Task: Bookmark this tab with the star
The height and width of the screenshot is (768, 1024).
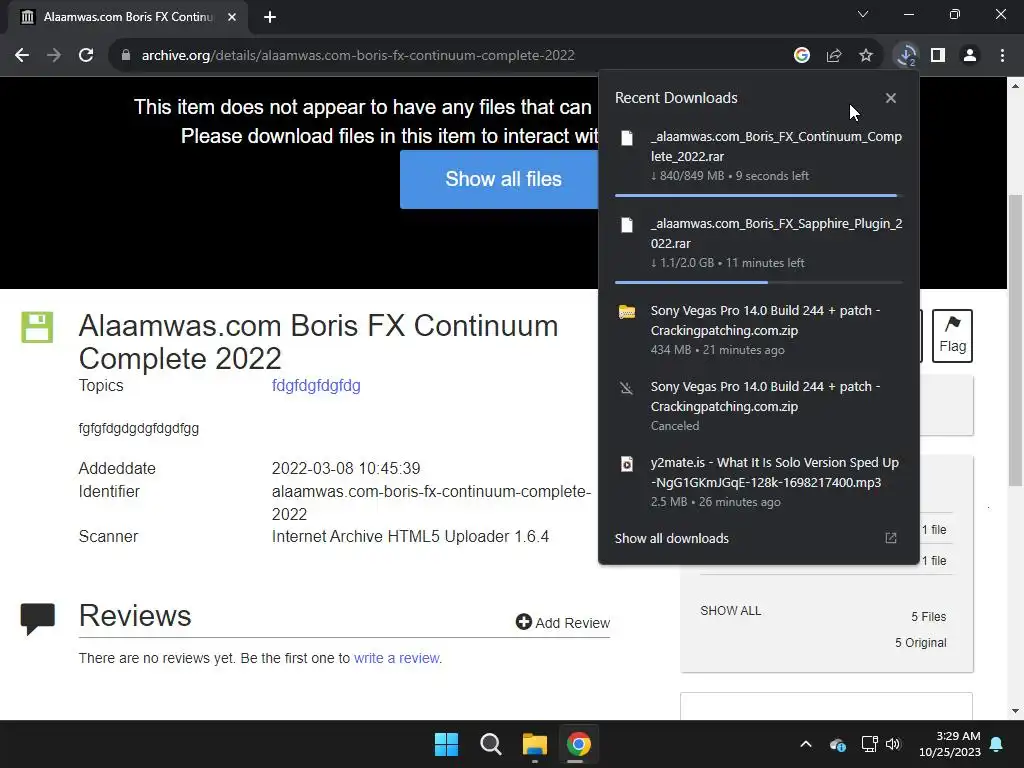Action: click(865, 56)
